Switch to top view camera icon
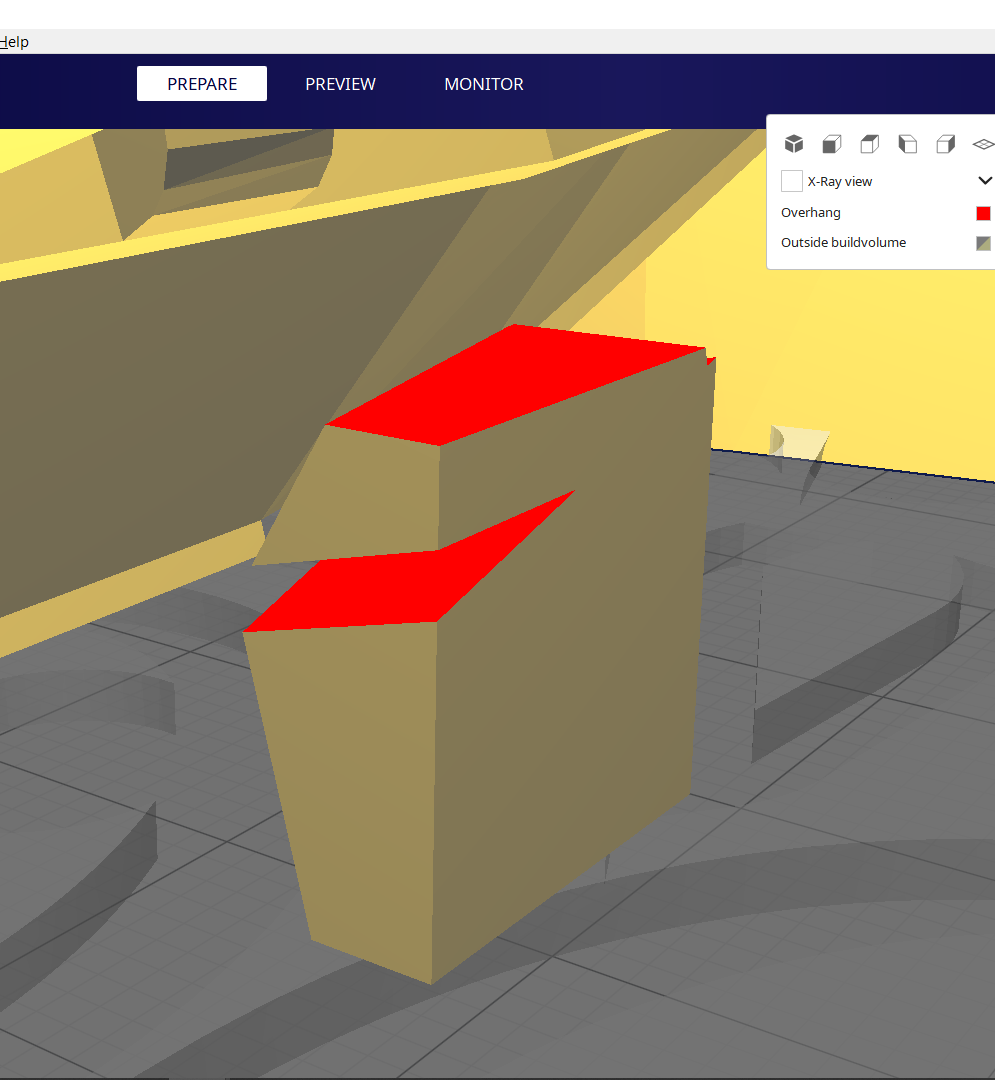Screen dimensions: 995x1080 click(x=870, y=144)
